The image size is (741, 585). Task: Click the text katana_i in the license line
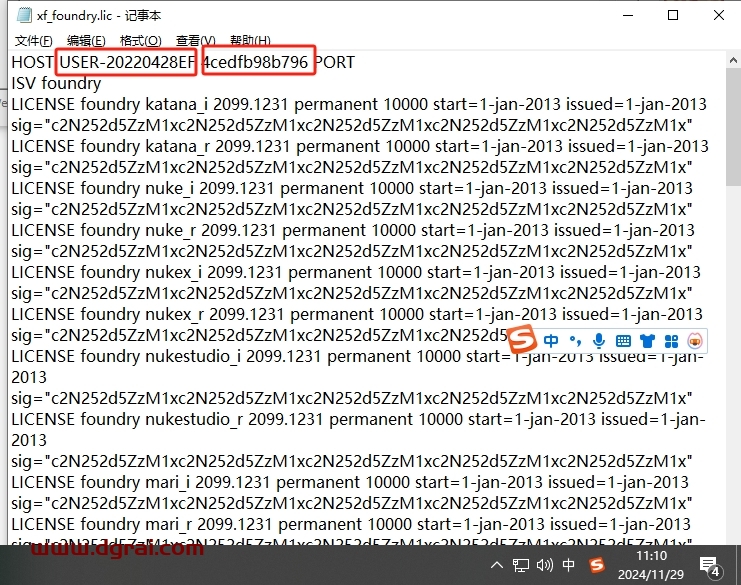[176, 104]
